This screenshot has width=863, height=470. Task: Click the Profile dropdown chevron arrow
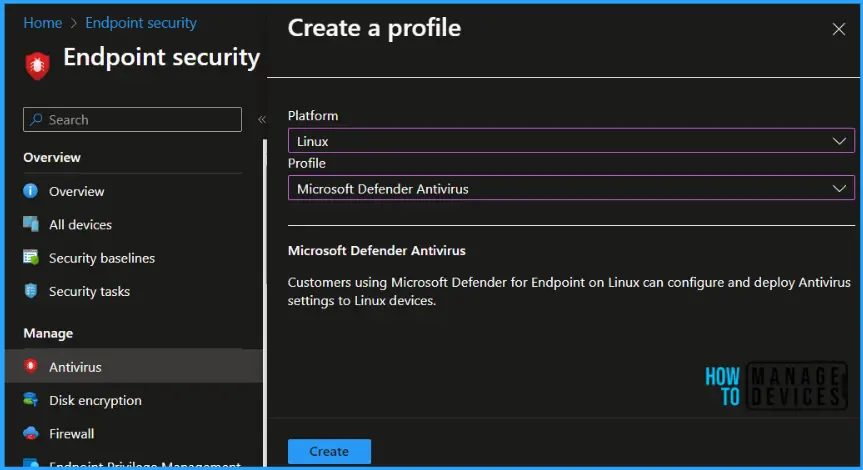click(839, 188)
